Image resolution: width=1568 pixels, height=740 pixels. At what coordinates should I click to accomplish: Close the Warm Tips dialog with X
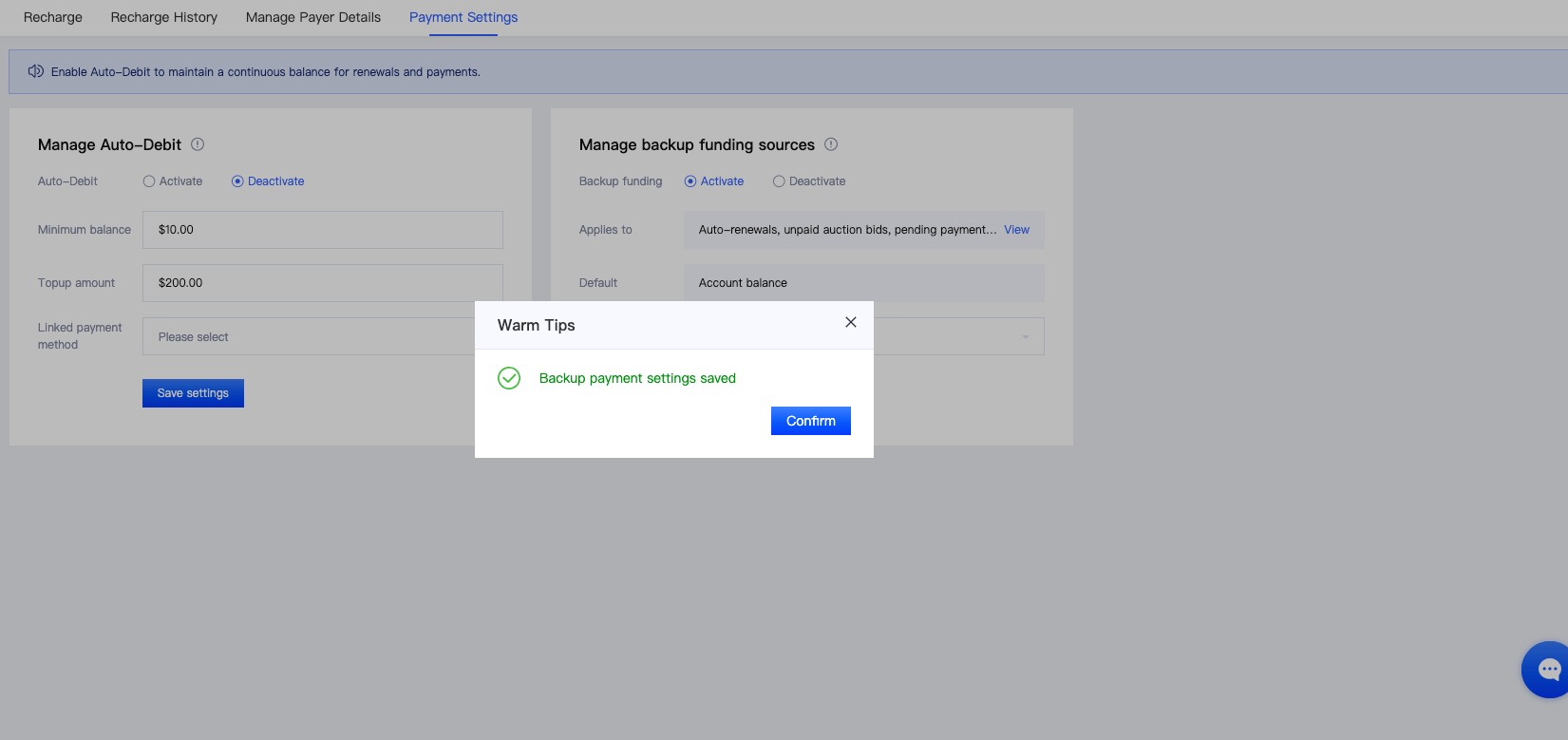pos(851,322)
